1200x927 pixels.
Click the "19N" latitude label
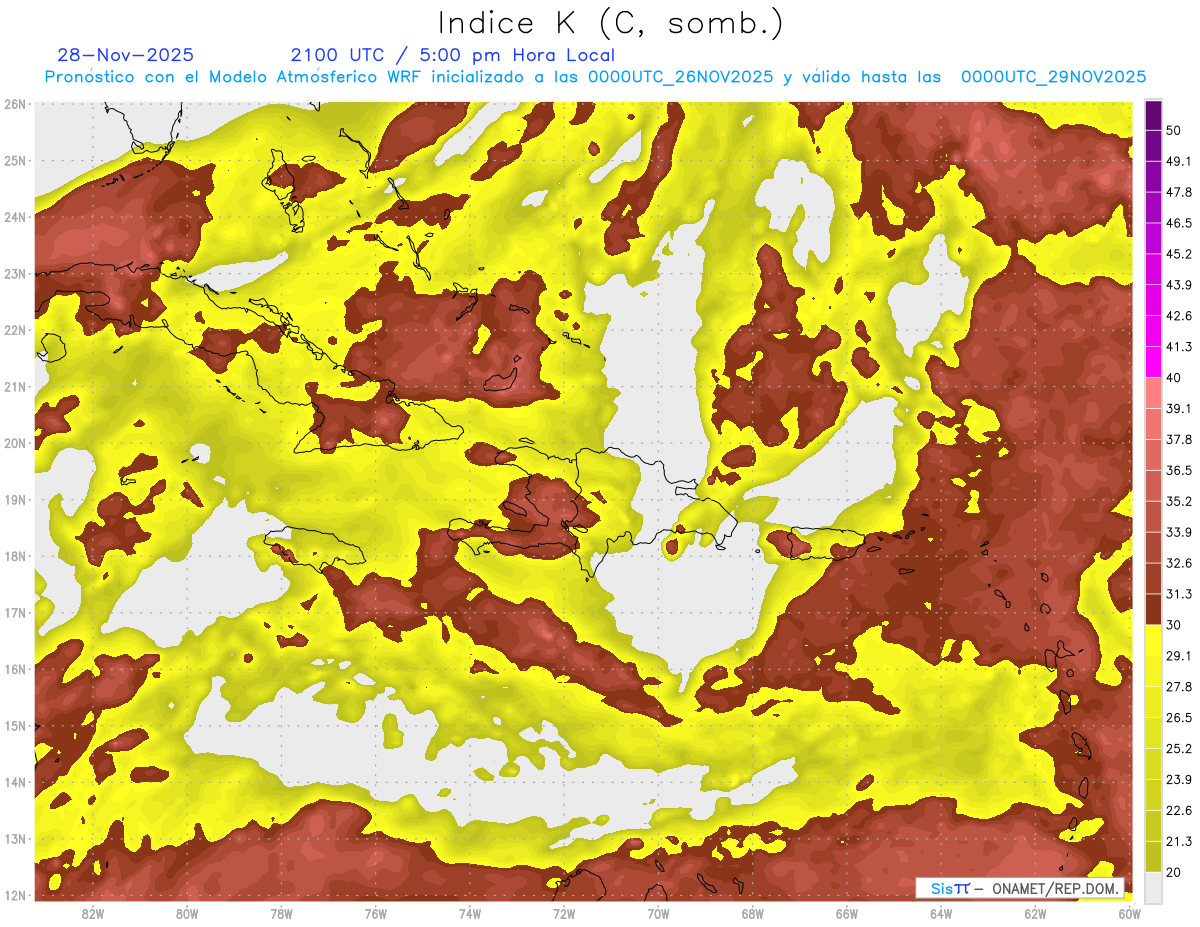(16, 499)
